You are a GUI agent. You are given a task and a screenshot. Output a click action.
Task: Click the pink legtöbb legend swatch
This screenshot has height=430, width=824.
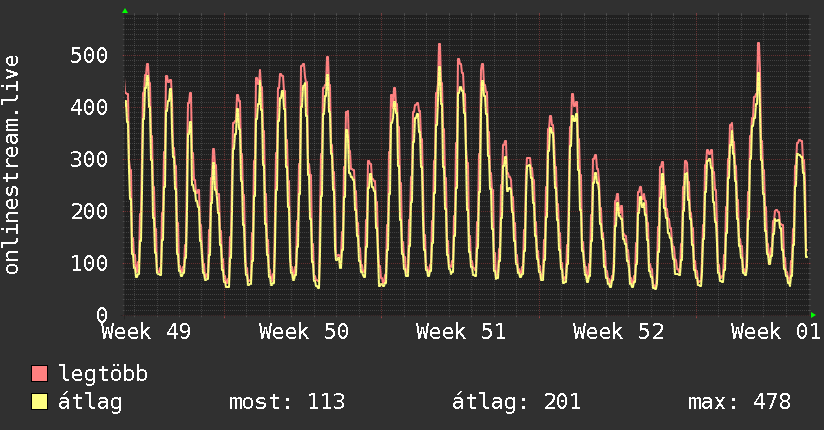[x=39, y=374]
